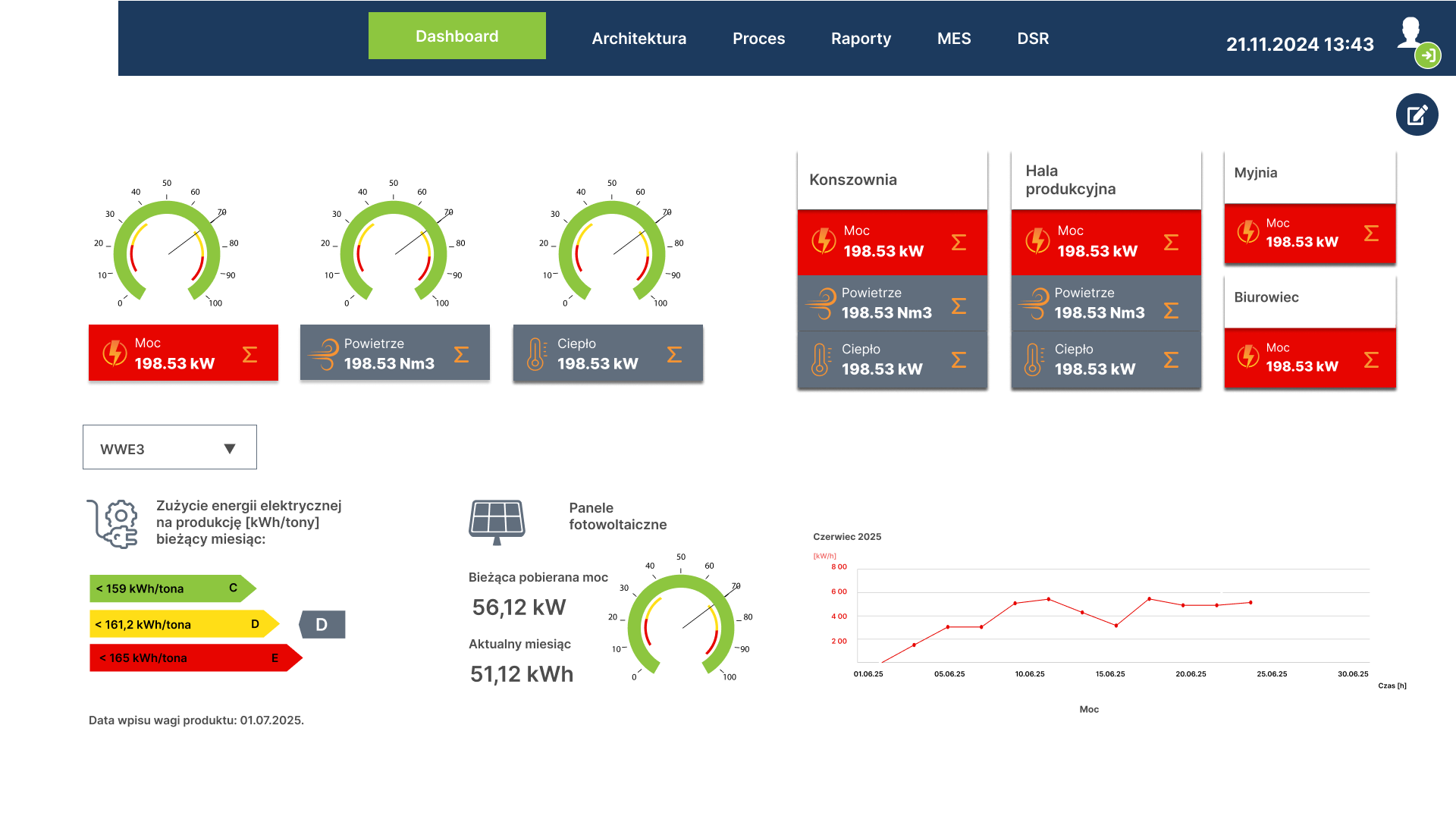Viewport: 1456px width, 819px height.
Task: Click the lightning icon in Biurowiec Moc
Action: (1247, 356)
